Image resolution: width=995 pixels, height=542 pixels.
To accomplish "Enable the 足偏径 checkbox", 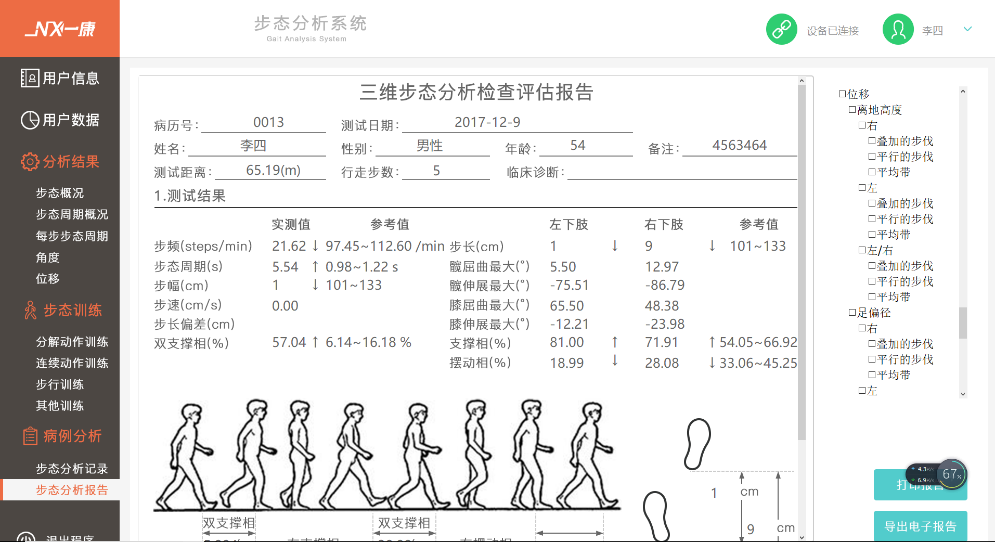I will coord(852,313).
